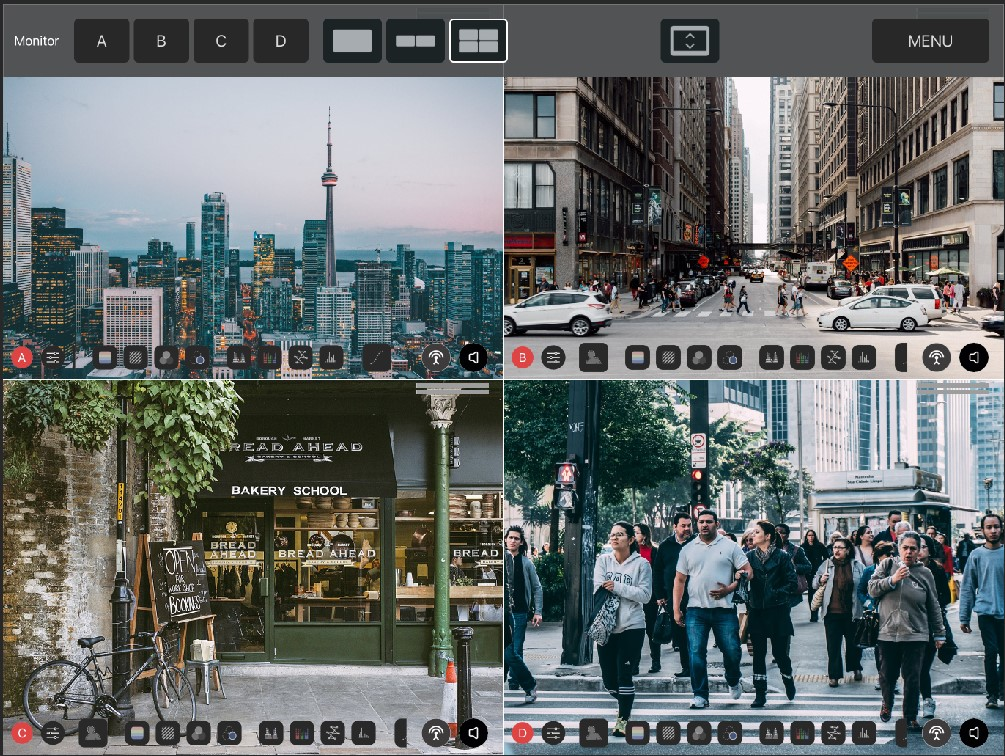1005x756 pixels.
Task: Expand the fullscreen view selector
Action: [689, 41]
